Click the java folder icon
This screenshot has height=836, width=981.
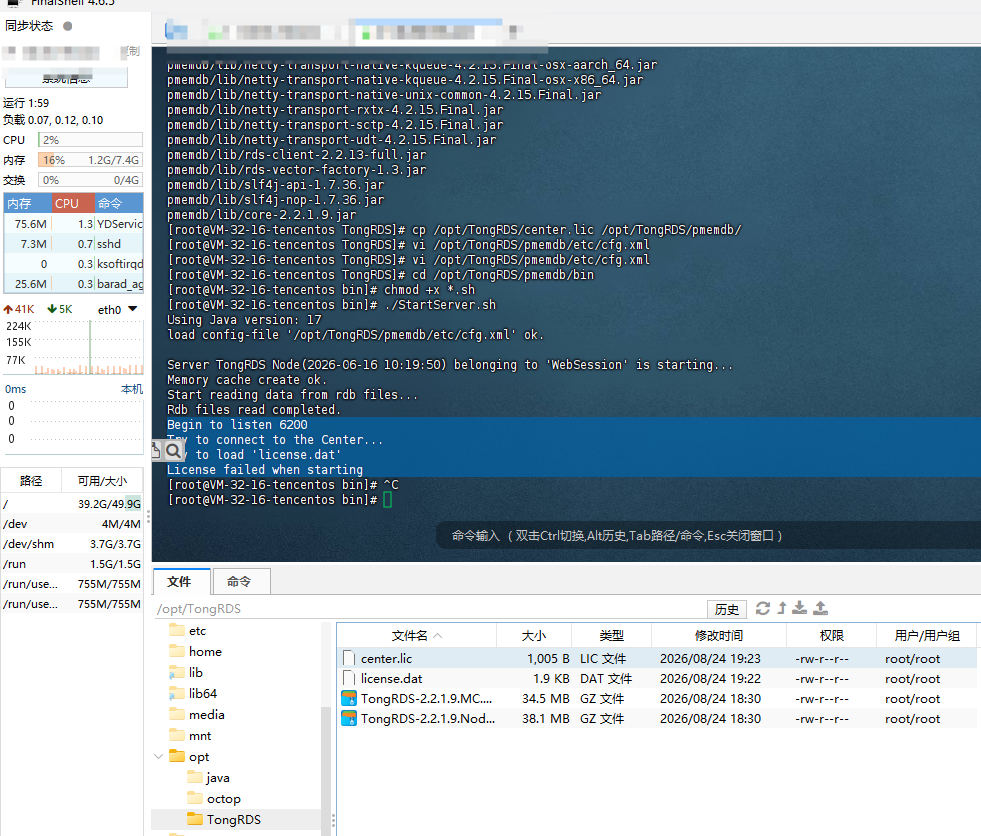[195, 778]
